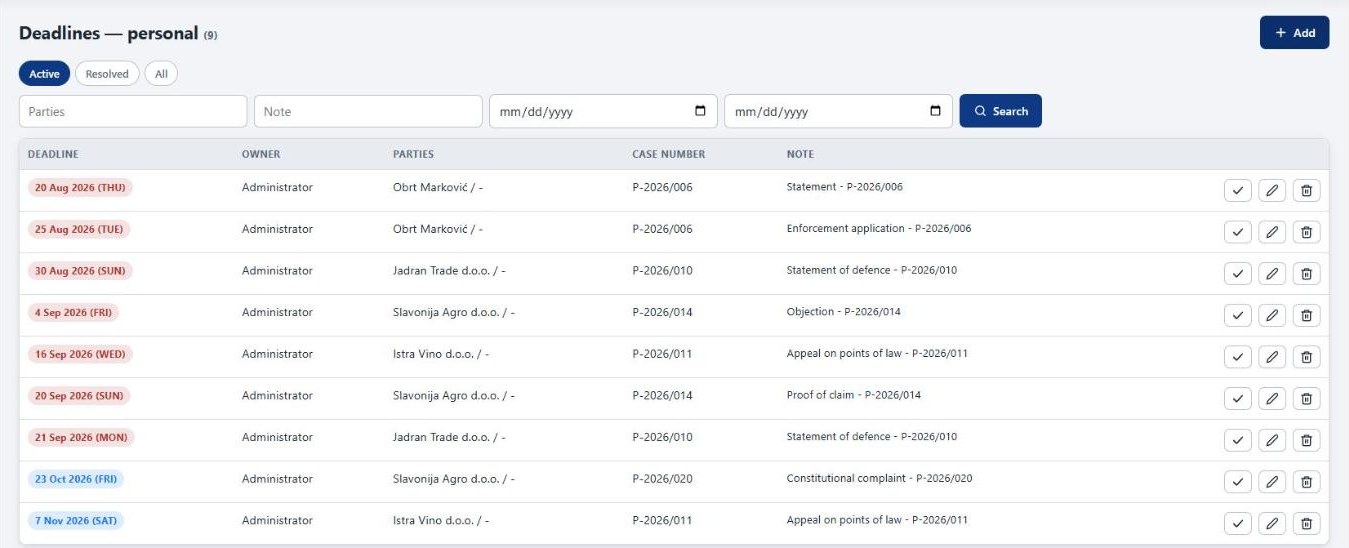
Task: Click the PARTIES column header
Action: [413, 154]
